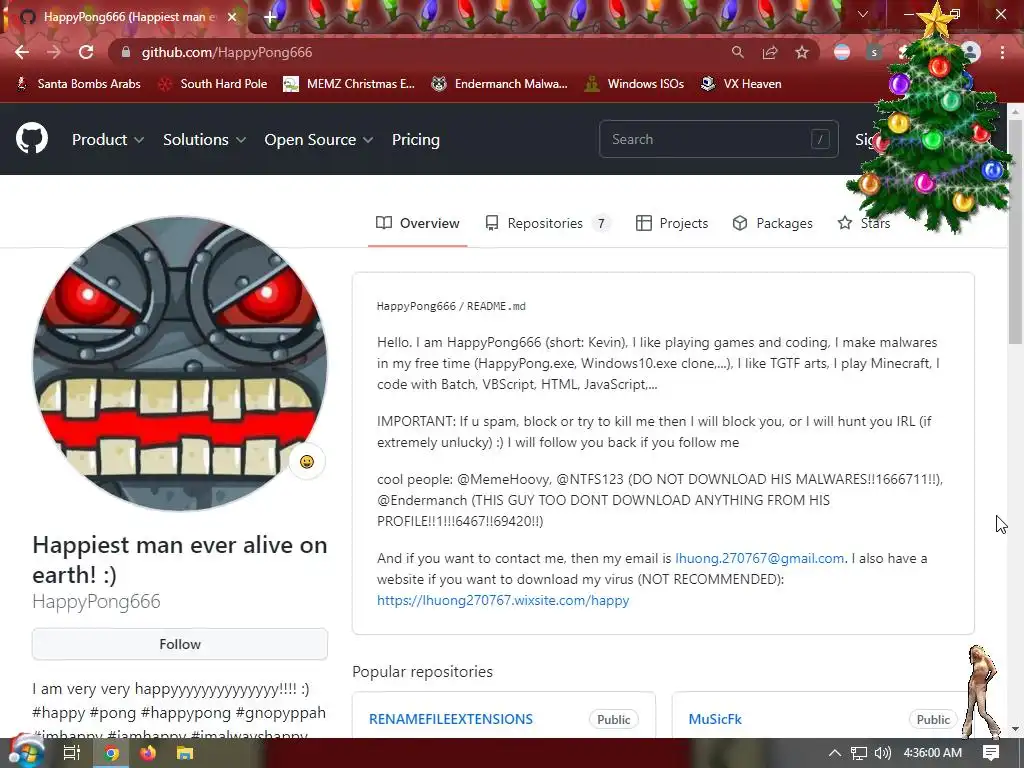Open the Pricing page
Image resolution: width=1024 pixels, height=768 pixels.
pos(416,140)
